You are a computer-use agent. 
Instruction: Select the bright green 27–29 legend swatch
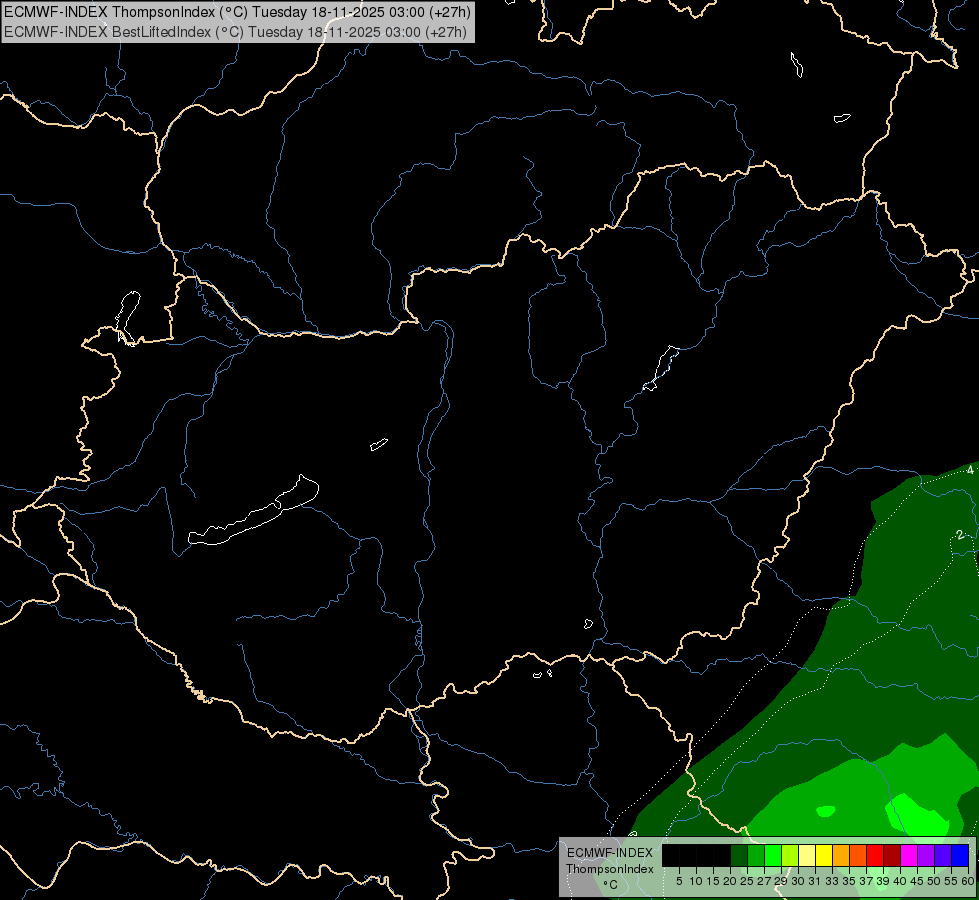pyautogui.click(x=773, y=855)
